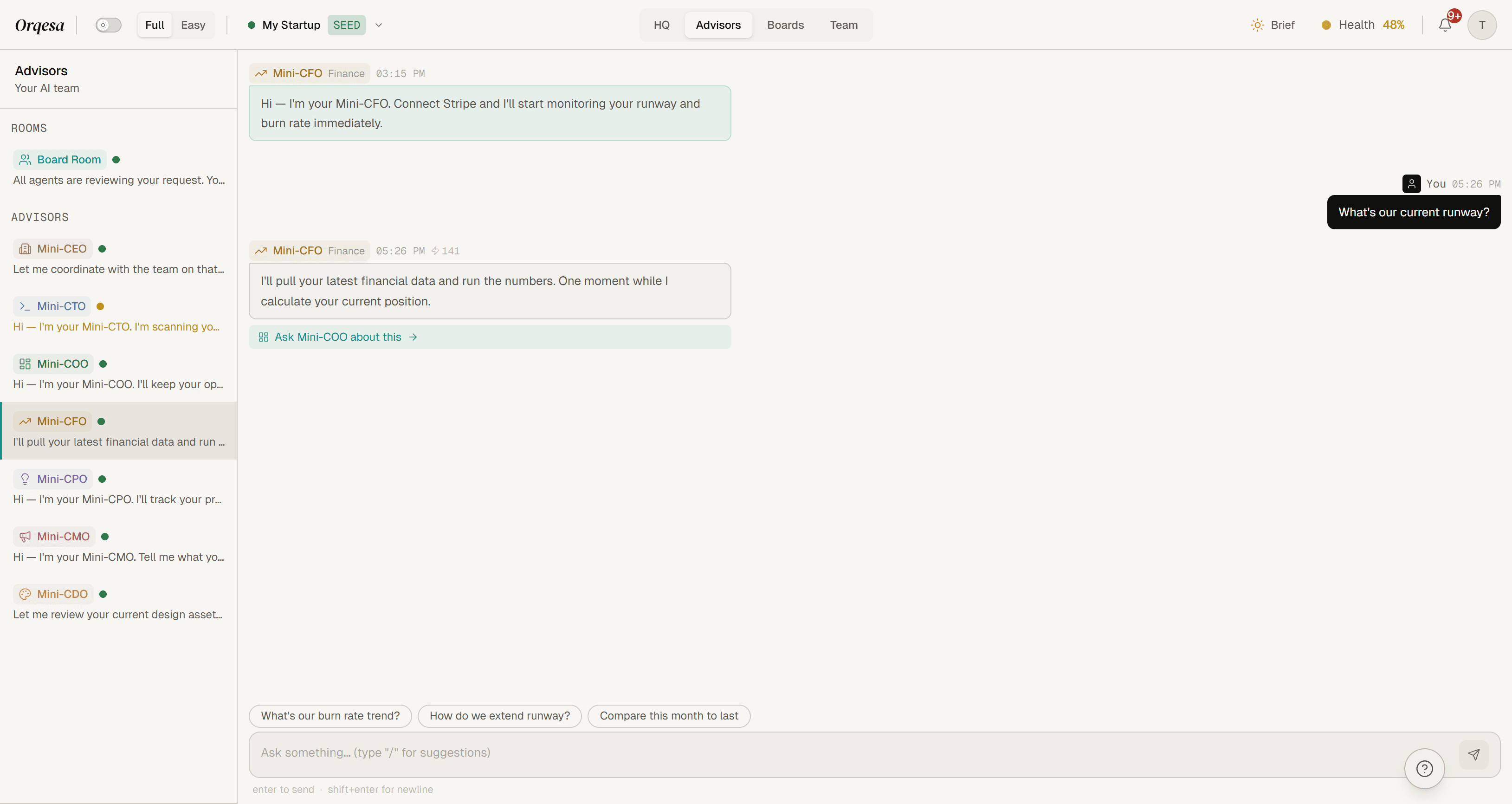The height and width of the screenshot is (804, 1512).
Task: Click the notification bell with 9+ badge
Action: (1445, 25)
